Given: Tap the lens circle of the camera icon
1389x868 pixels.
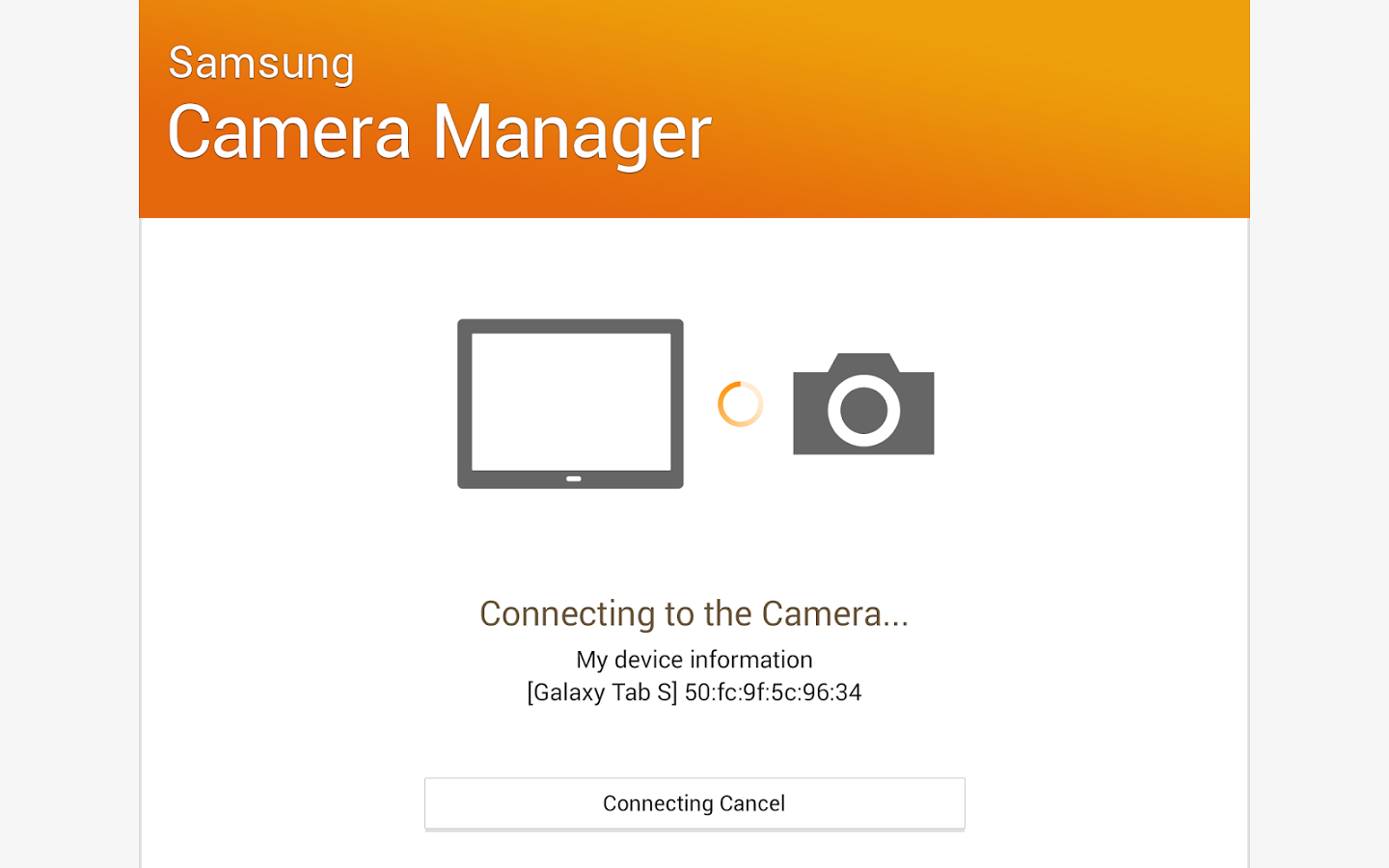Looking at the screenshot, I should (x=863, y=411).
